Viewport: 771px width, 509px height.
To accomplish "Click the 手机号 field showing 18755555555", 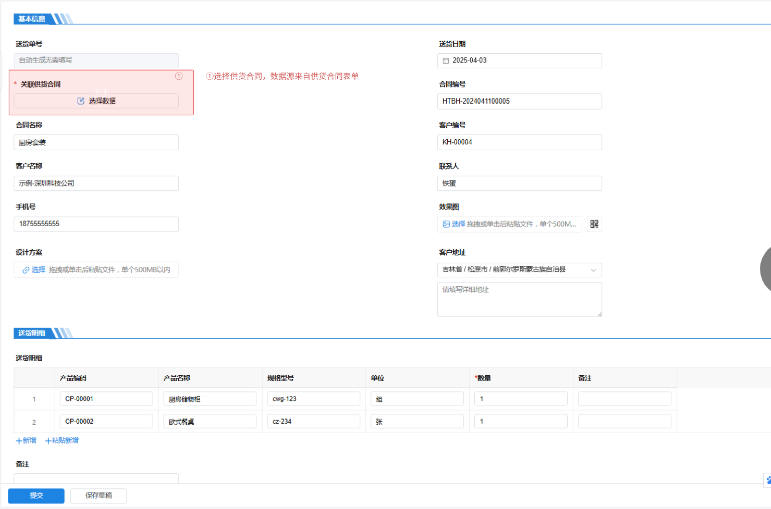I will pyautogui.click(x=96, y=224).
